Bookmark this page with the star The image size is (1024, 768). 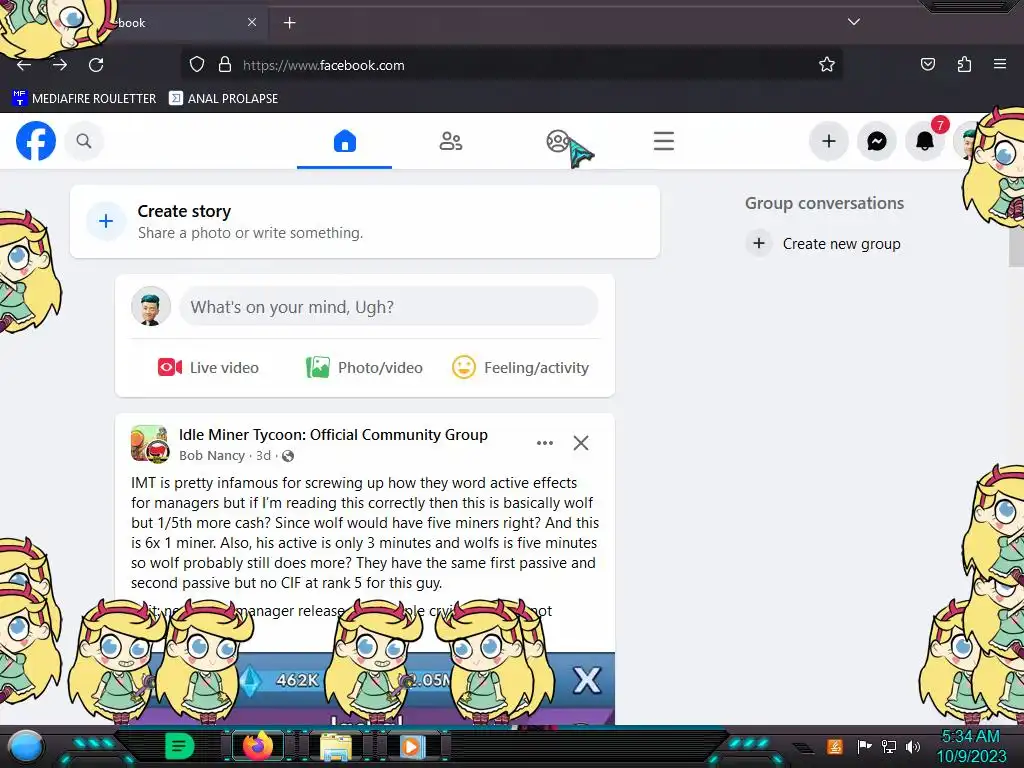click(x=827, y=65)
